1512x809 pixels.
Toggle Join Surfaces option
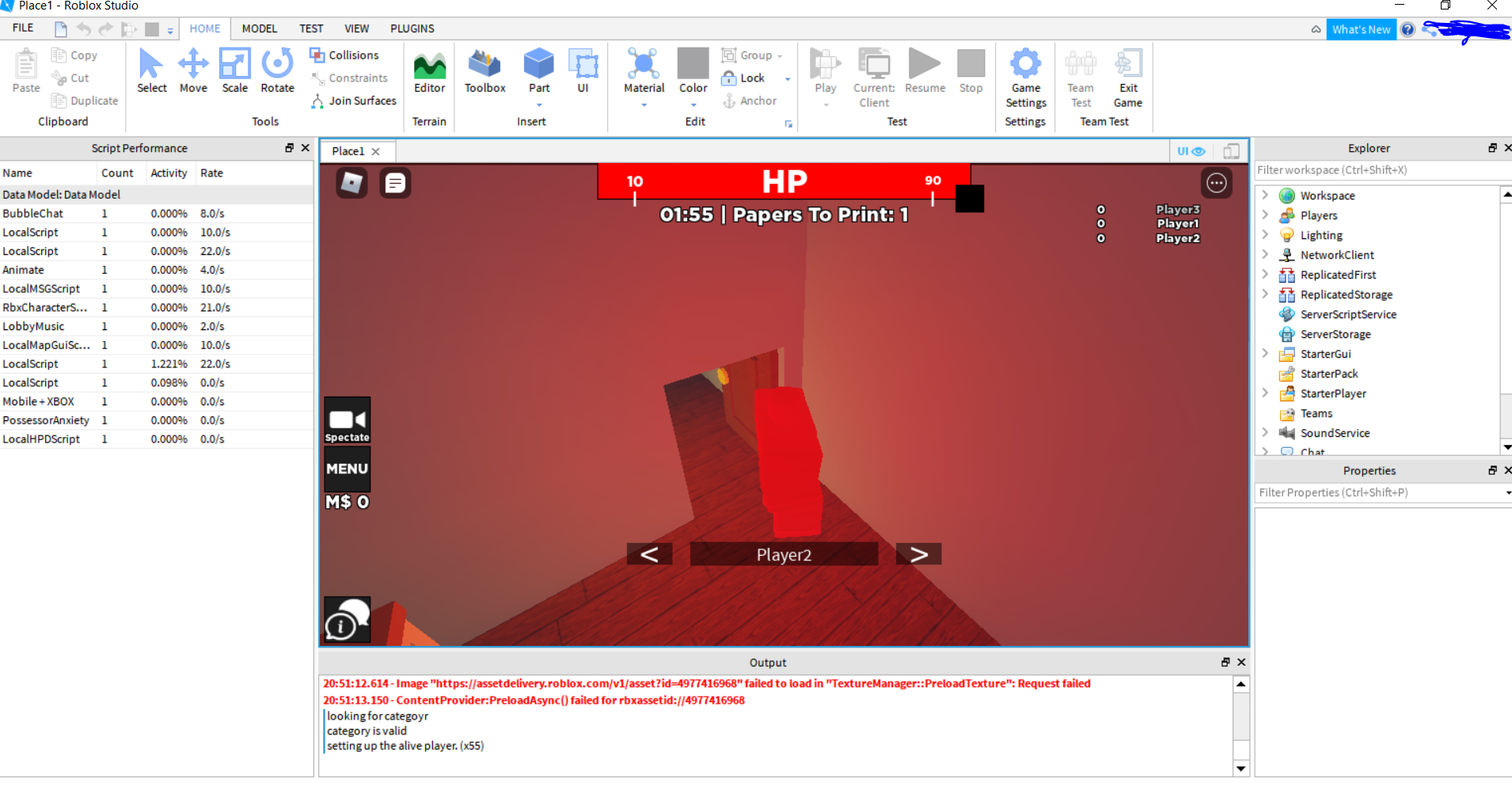(x=354, y=101)
